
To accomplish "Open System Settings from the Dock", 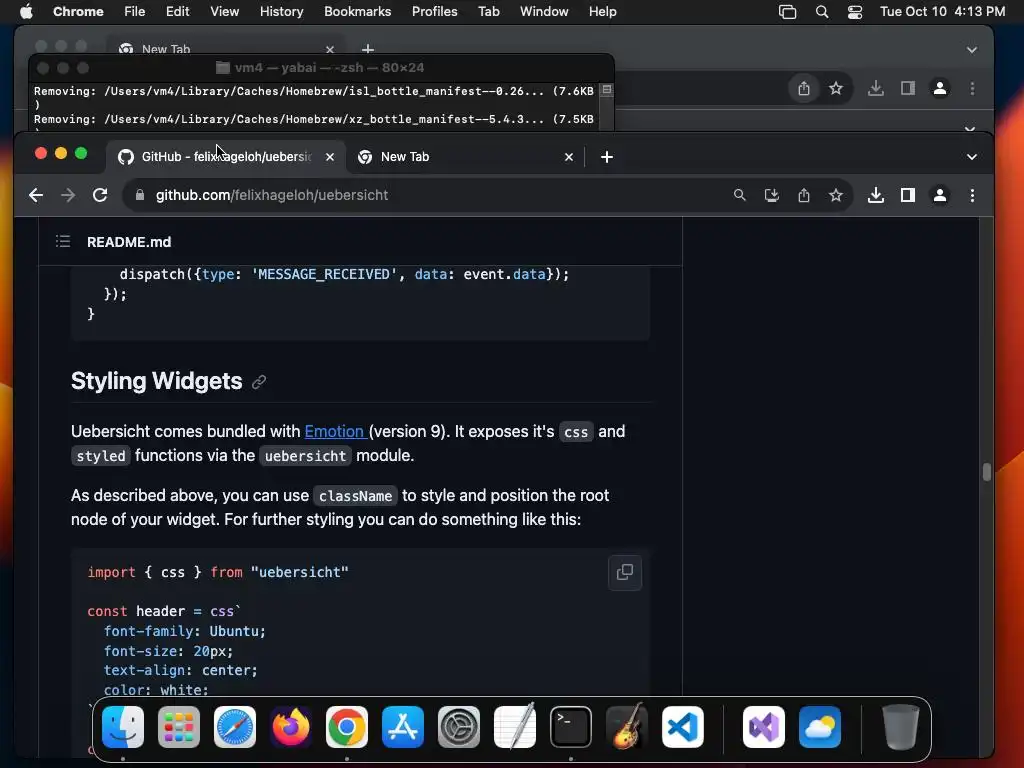I will pyautogui.click(x=458, y=727).
